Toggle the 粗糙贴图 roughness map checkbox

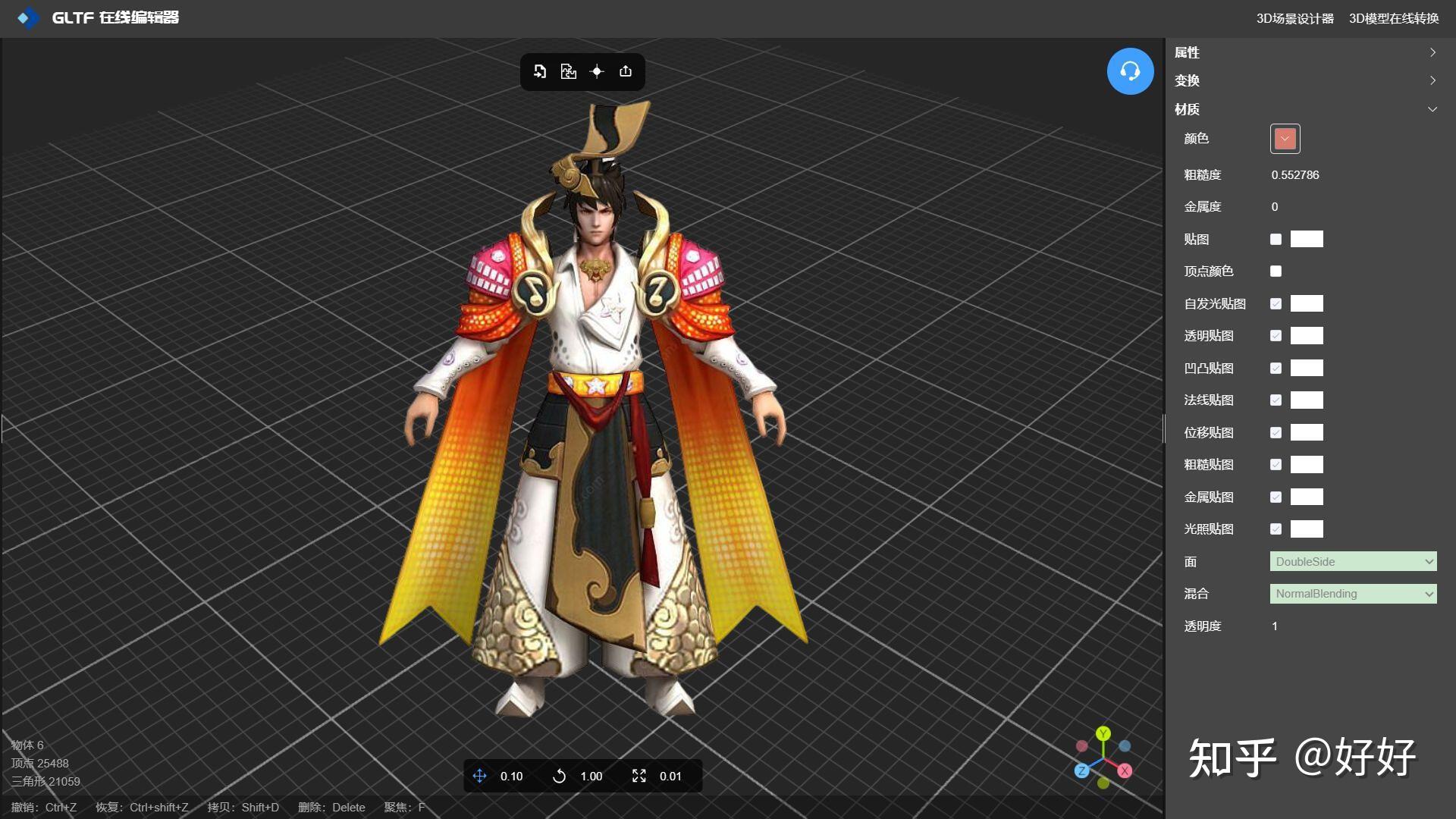tap(1276, 464)
